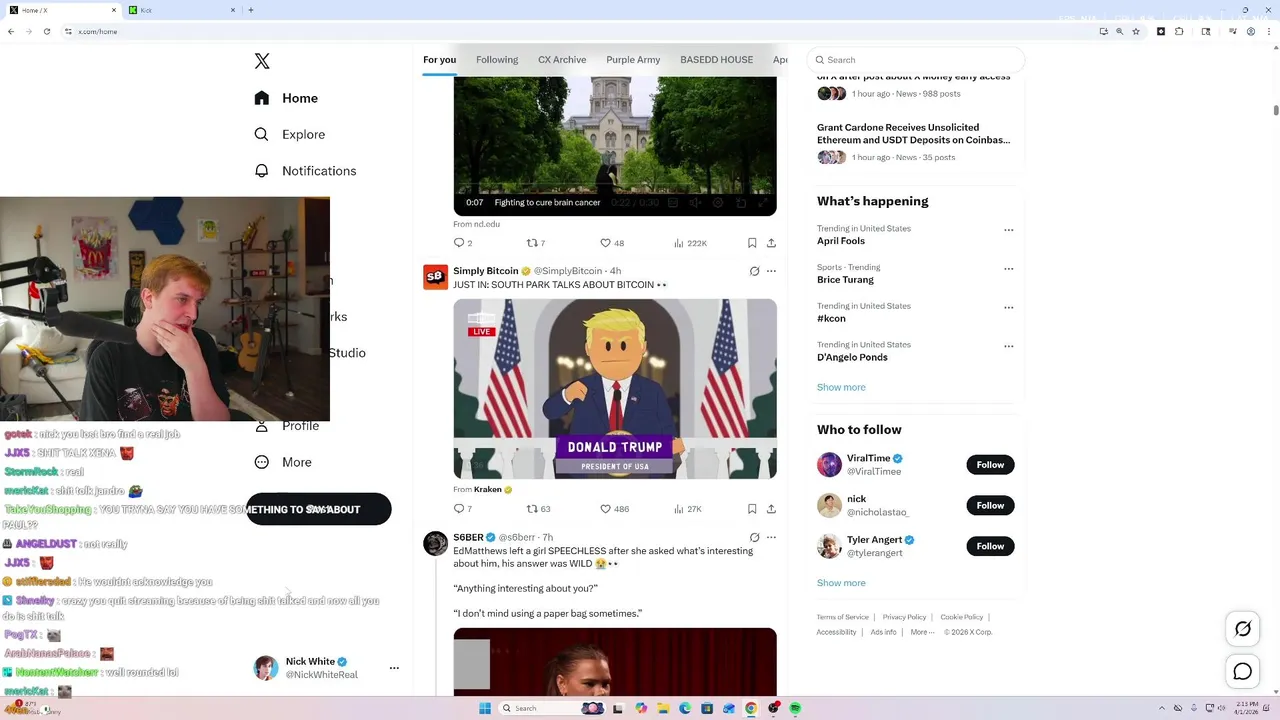The width and height of the screenshot is (1280, 720).
Task: Open the Home navigation item
Action: point(286,98)
